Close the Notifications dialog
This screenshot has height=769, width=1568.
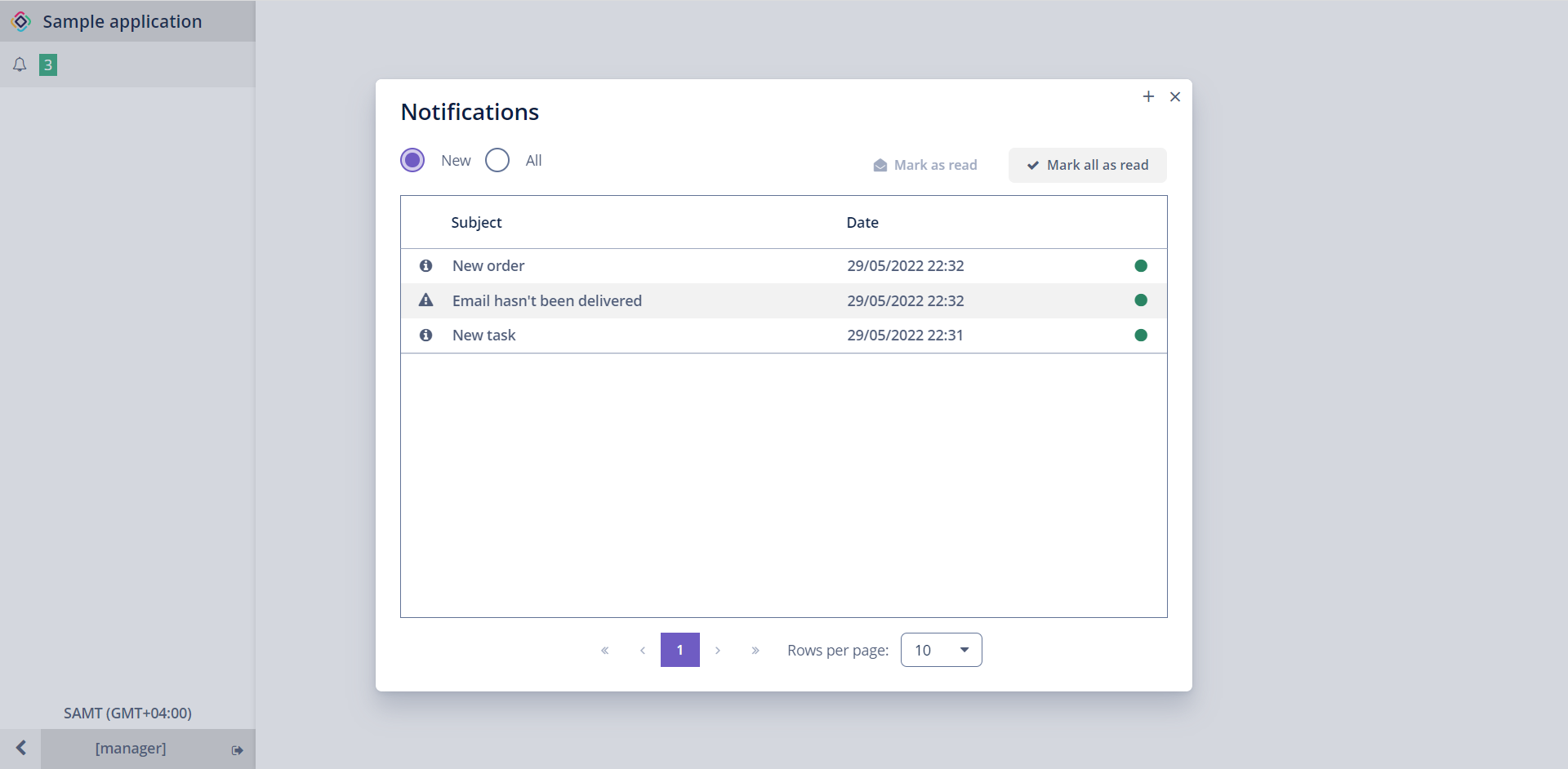(1175, 96)
